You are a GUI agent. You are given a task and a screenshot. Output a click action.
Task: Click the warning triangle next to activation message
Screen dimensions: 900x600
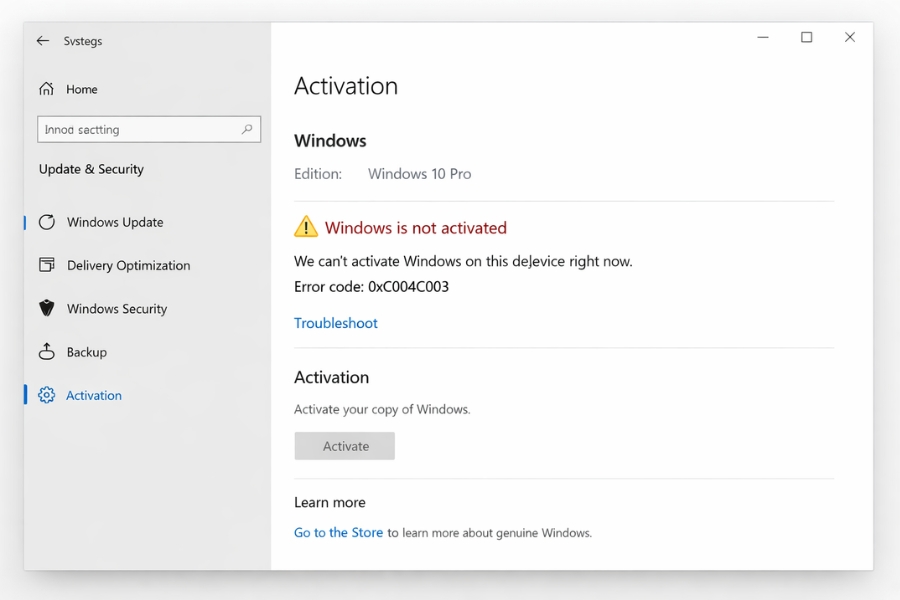click(x=304, y=227)
